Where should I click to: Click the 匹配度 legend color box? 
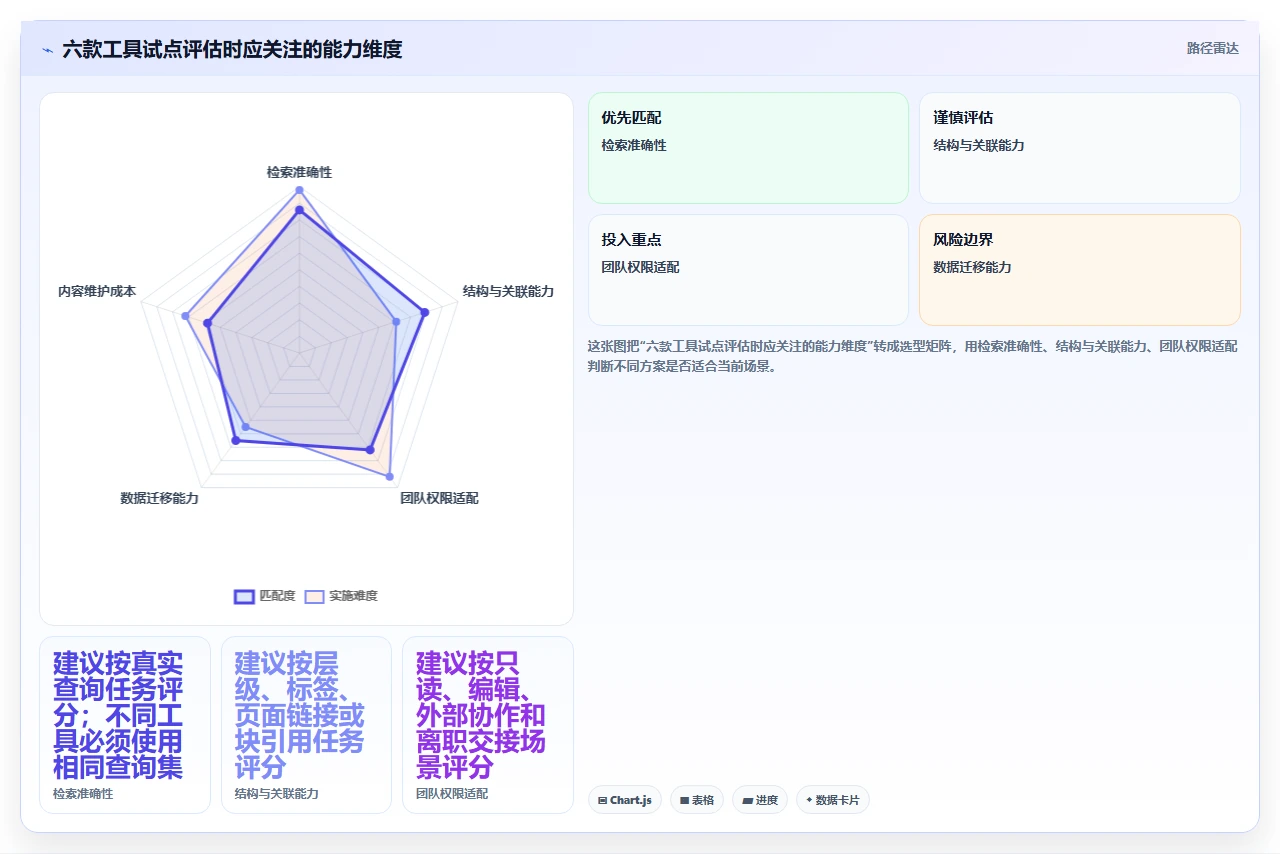tap(244, 596)
